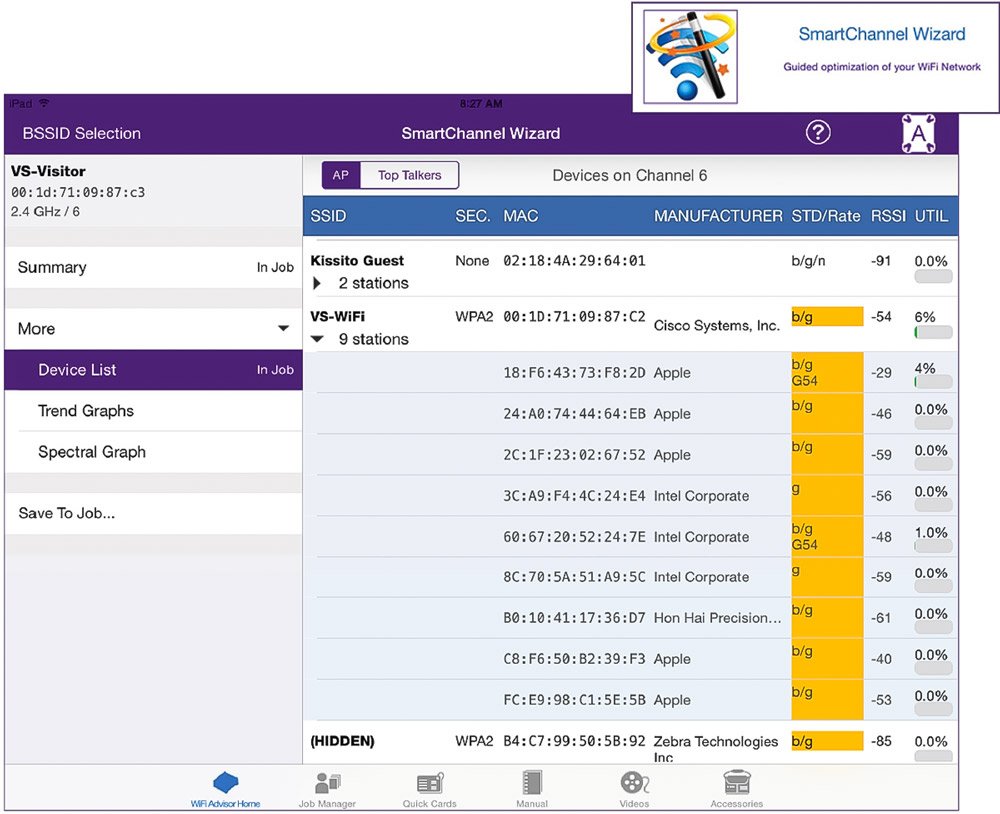The height and width of the screenshot is (814, 1000).
Task: Click the -29 RSSI value
Action: [881, 373]
